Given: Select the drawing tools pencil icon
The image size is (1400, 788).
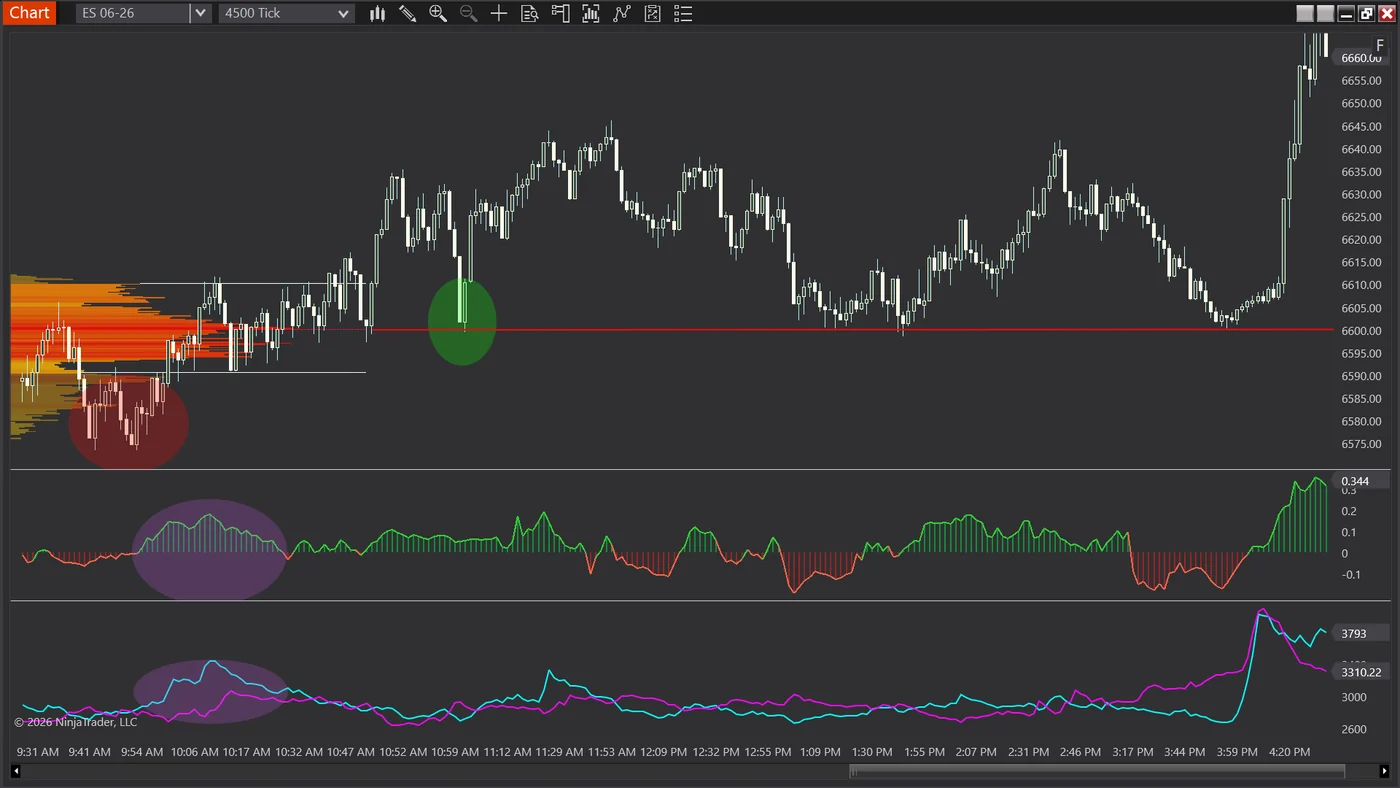Looking at the screenshot, I should pyautogui.click(x=408, y=13).
